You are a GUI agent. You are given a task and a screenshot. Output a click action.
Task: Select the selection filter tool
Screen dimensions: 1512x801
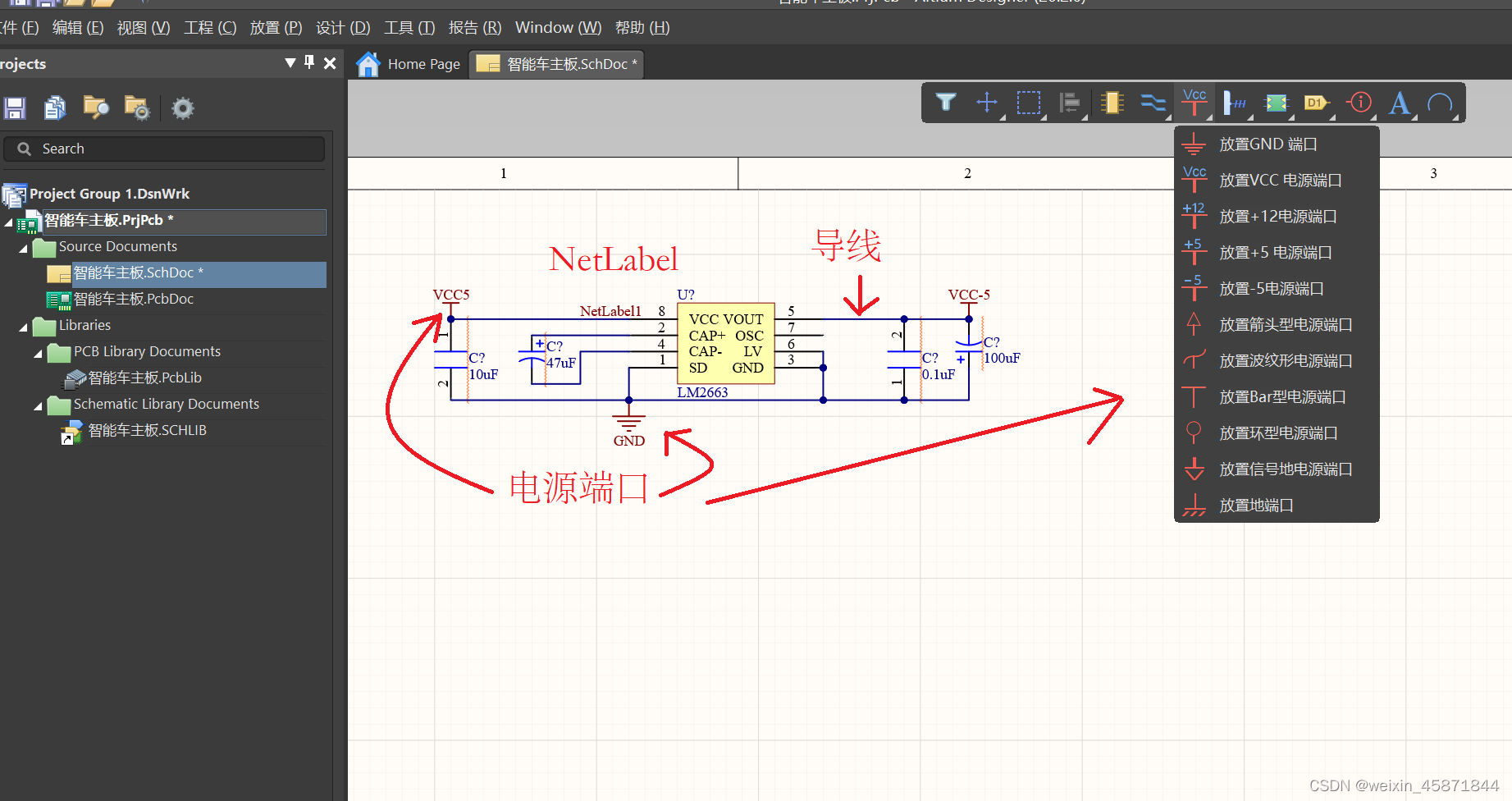[x=946, y=103]
